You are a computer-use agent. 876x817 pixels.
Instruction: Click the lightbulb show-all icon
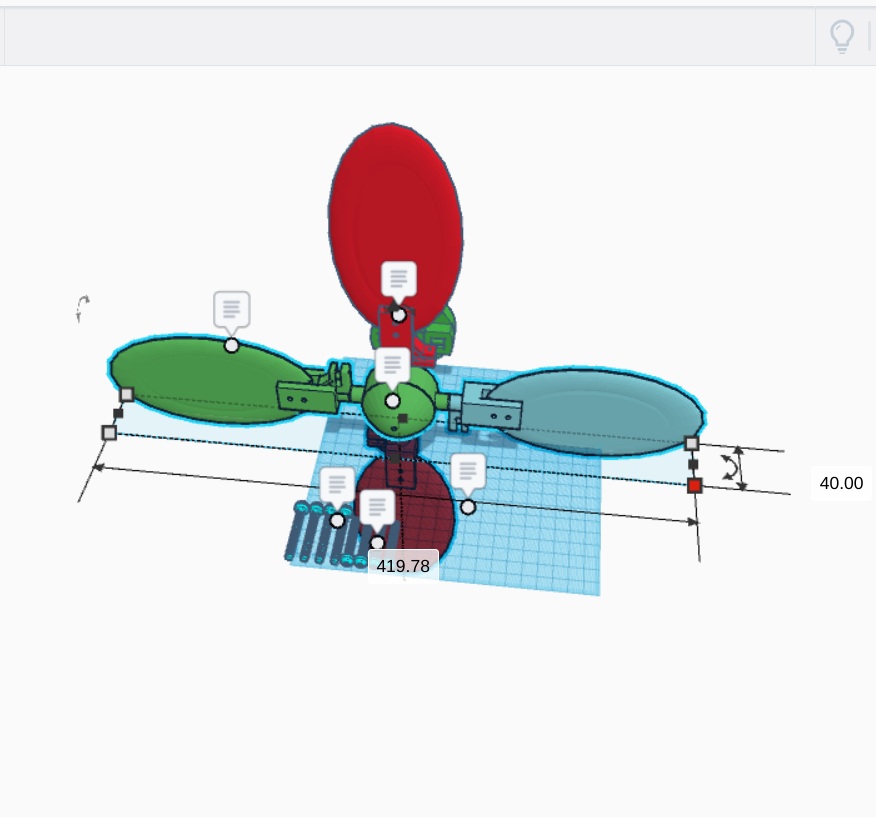tap(842, 36)
